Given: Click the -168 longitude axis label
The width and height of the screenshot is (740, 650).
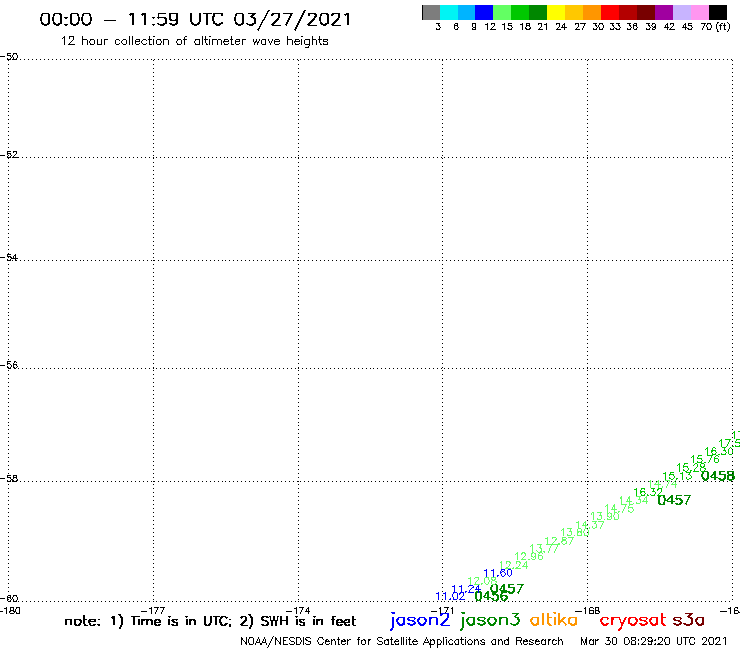Looking at the screenshot, I should click(x=588, y=610).
